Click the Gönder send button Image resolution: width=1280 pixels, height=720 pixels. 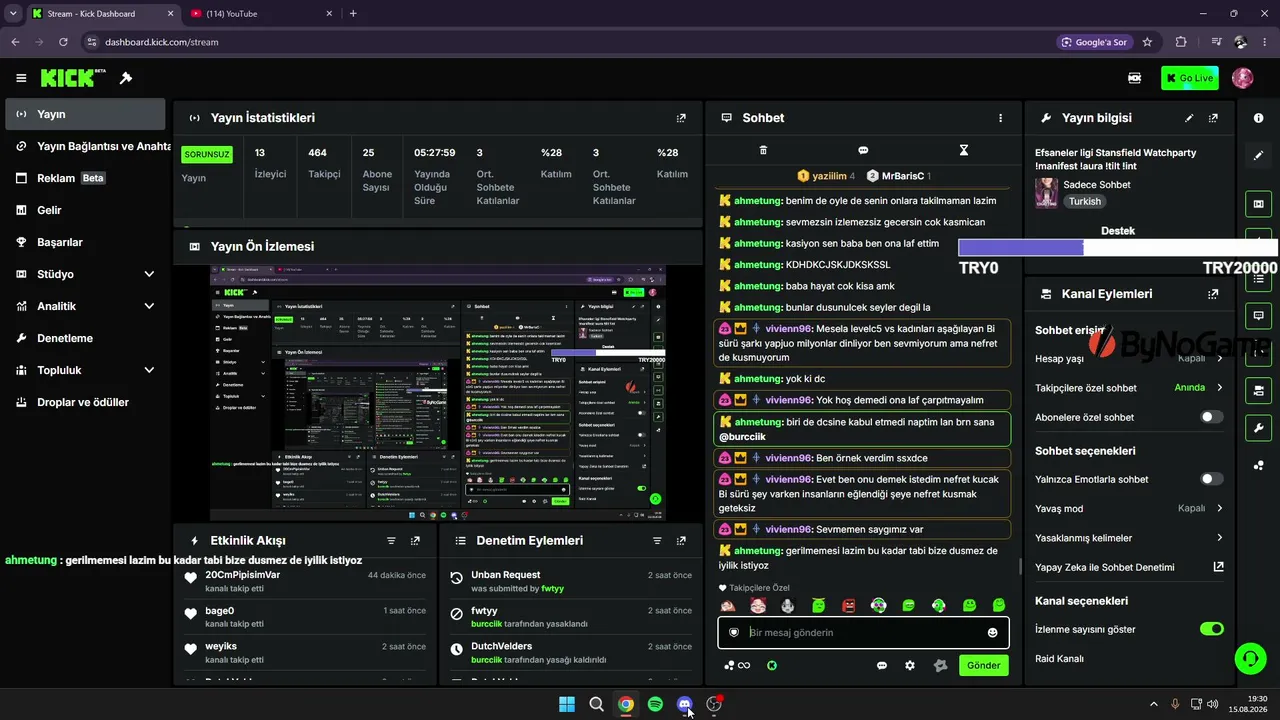click(x=983, y=665)
